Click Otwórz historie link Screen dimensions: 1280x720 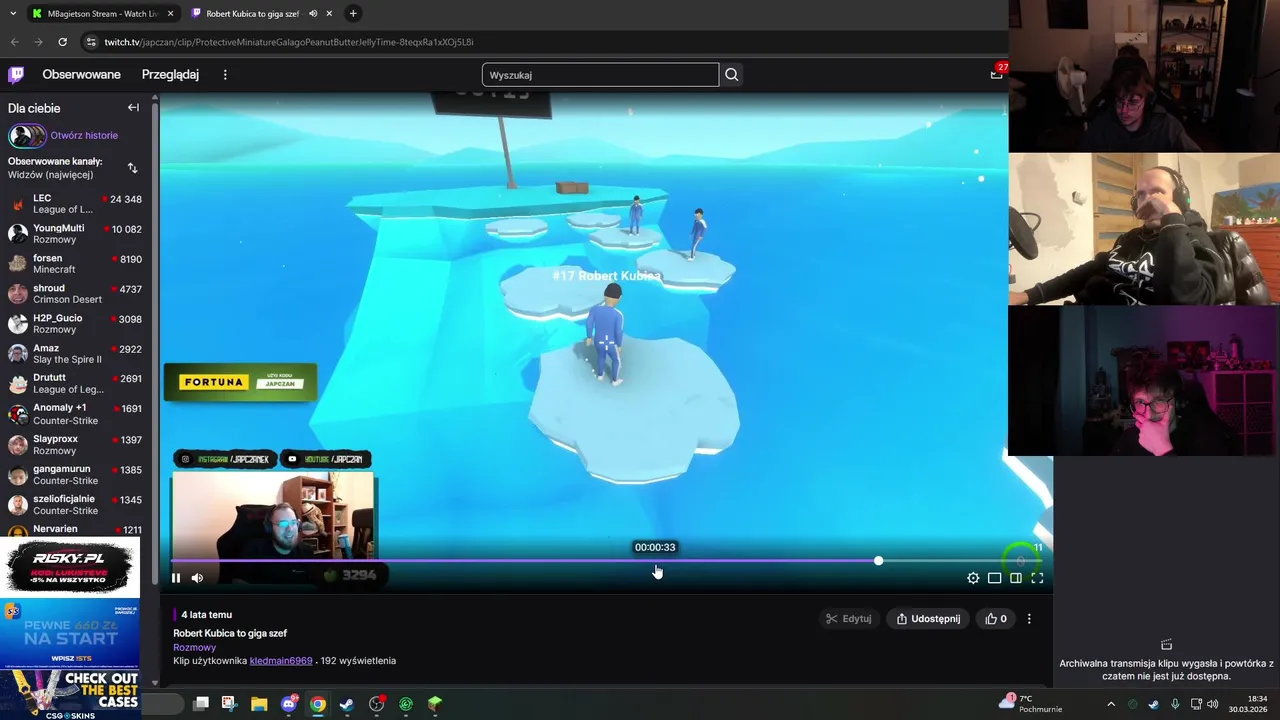point(84,135)
